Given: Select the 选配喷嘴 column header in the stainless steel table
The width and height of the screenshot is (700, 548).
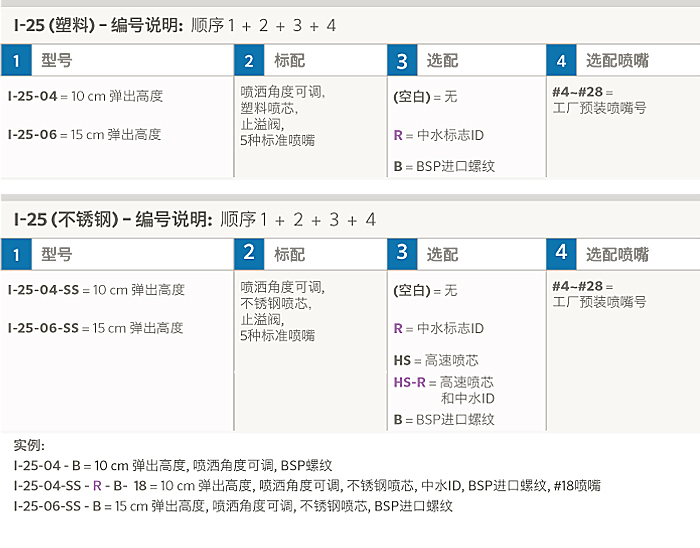Looking at the screenshot, I should [617, 254].
